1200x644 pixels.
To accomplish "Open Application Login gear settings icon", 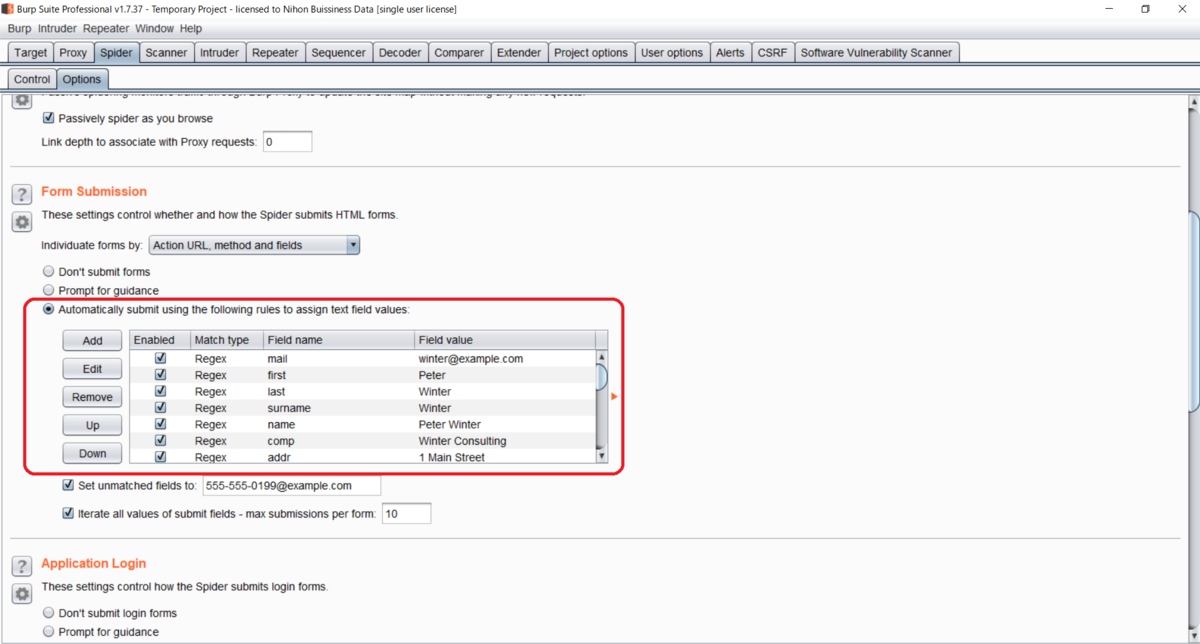I will (21, 594).
